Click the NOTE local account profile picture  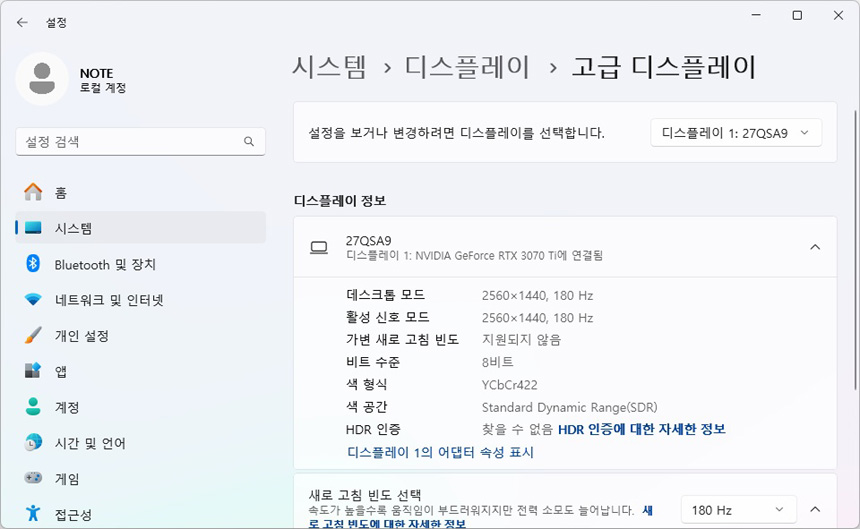42,80
